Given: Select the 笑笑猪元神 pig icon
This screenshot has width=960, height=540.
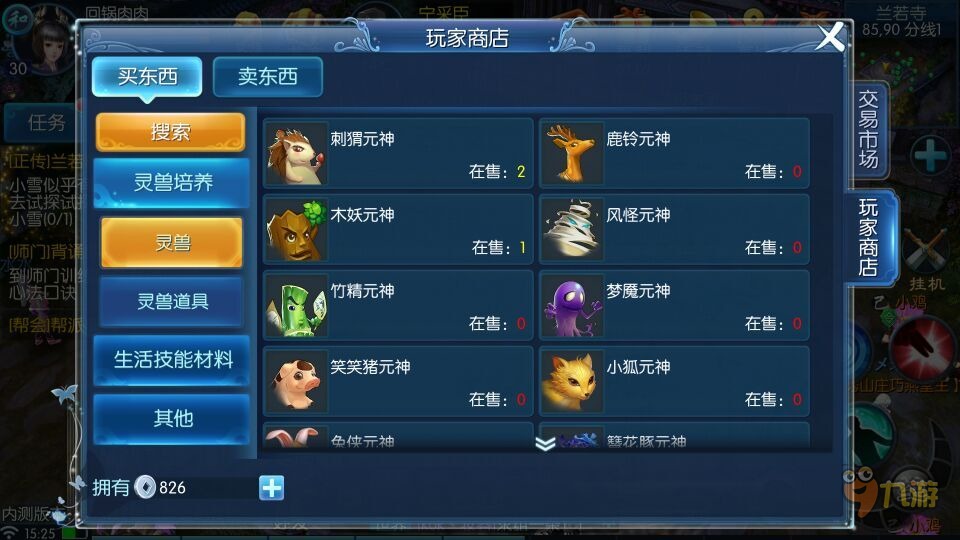Looking at the screenshot, I should point(296,381).
